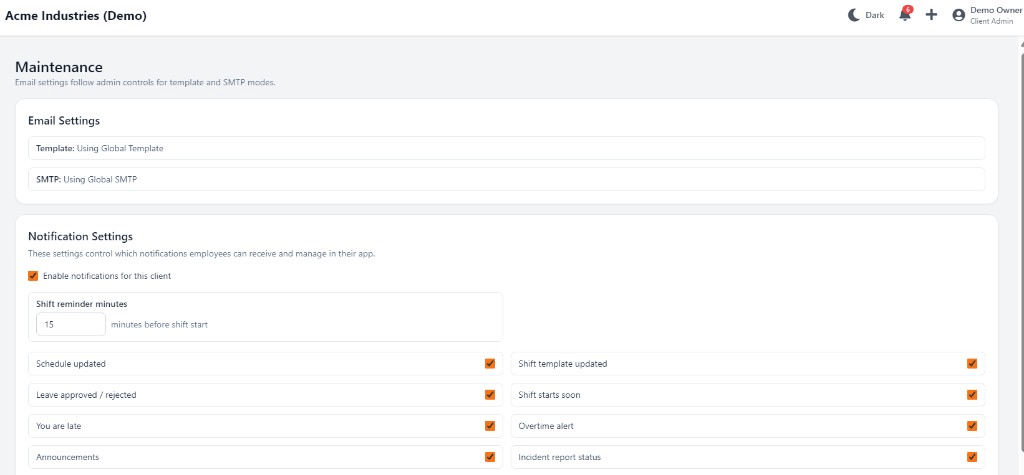Click the Demo Owner name label
Viewport: 1024px width, 475px height.
point(997,10)
